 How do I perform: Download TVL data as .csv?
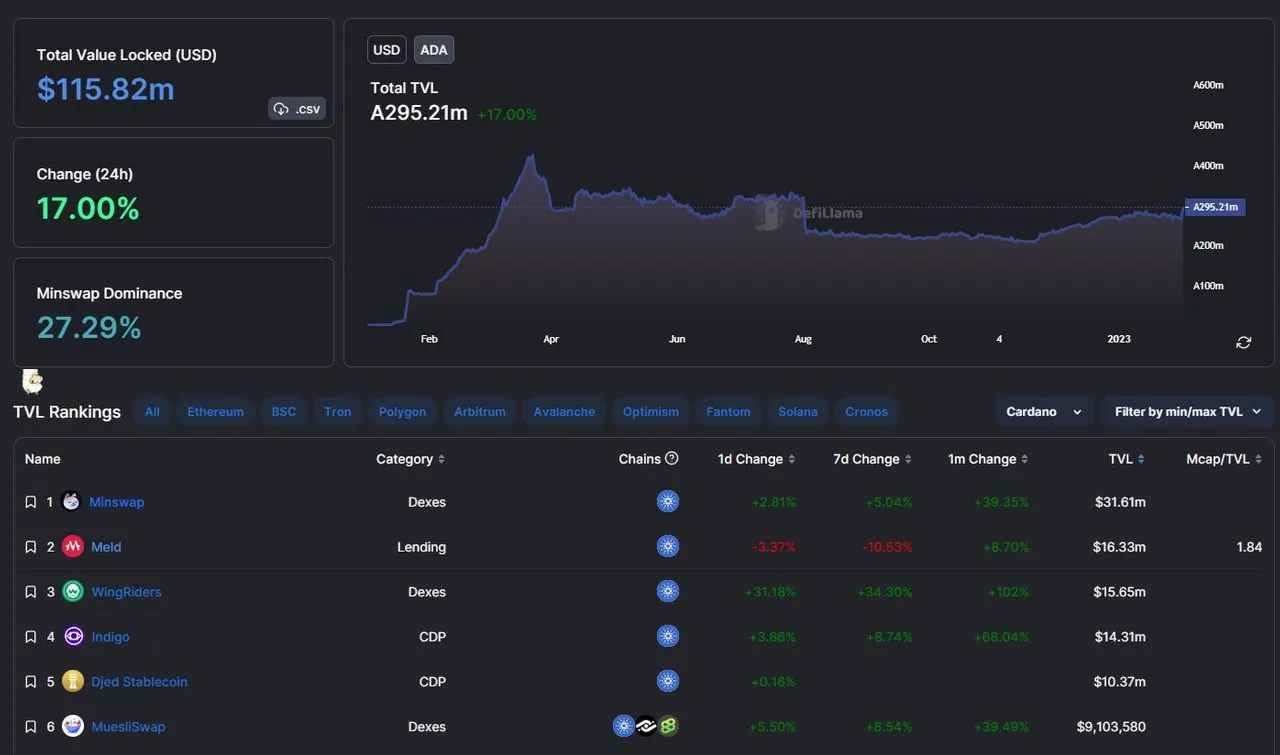tap(297, 108)
